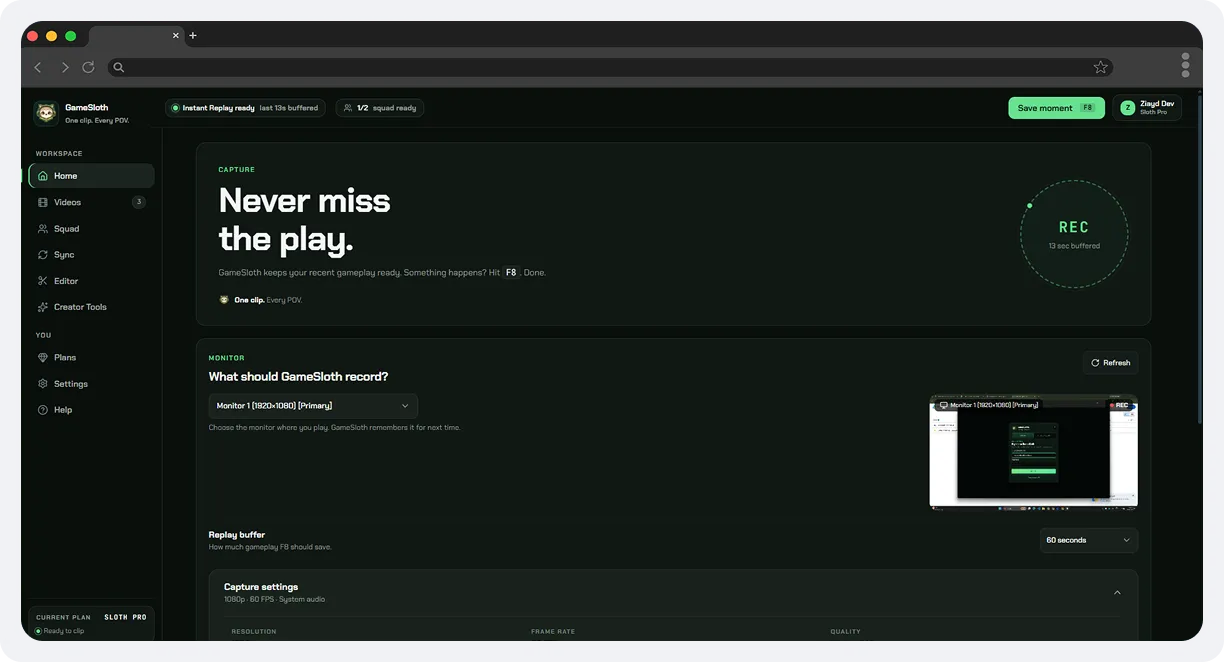
Task: Go to Home in the sidebar
Action: (92, 176)
